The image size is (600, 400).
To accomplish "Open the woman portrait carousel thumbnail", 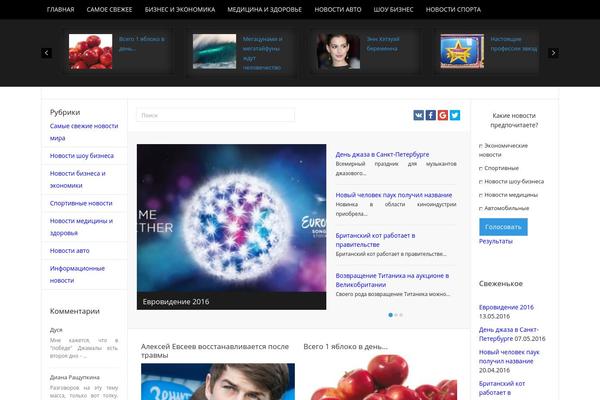I will point(338,52).
